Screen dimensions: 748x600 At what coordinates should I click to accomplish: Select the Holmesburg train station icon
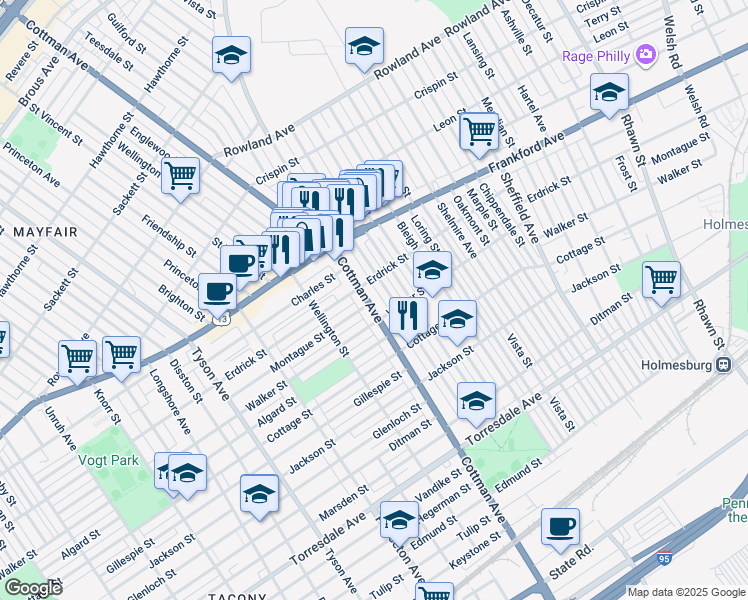click(722, 365)
